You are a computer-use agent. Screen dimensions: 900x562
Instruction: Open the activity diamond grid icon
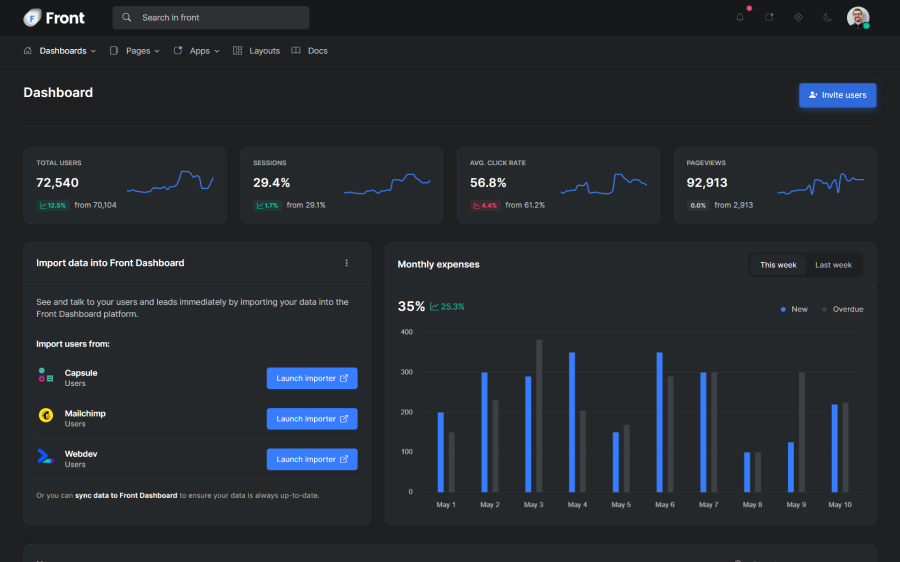(x=798, y=17)
